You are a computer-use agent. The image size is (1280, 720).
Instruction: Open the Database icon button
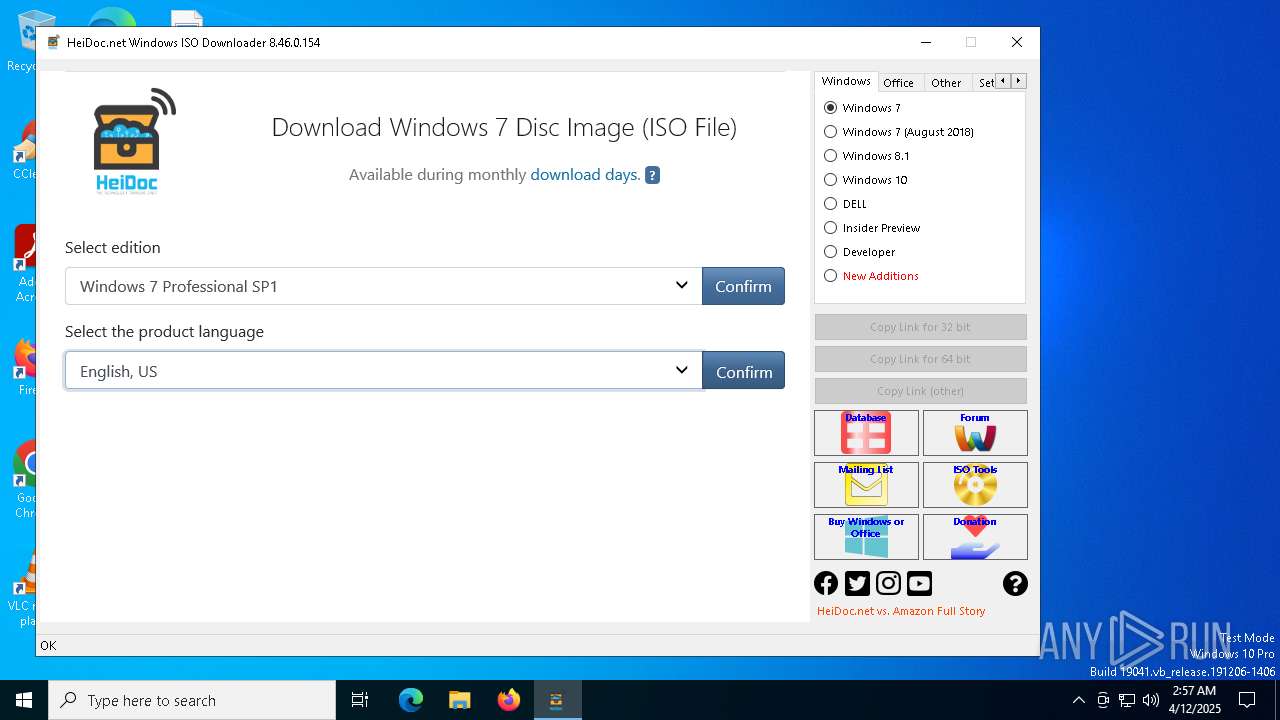tap(866, 433)
